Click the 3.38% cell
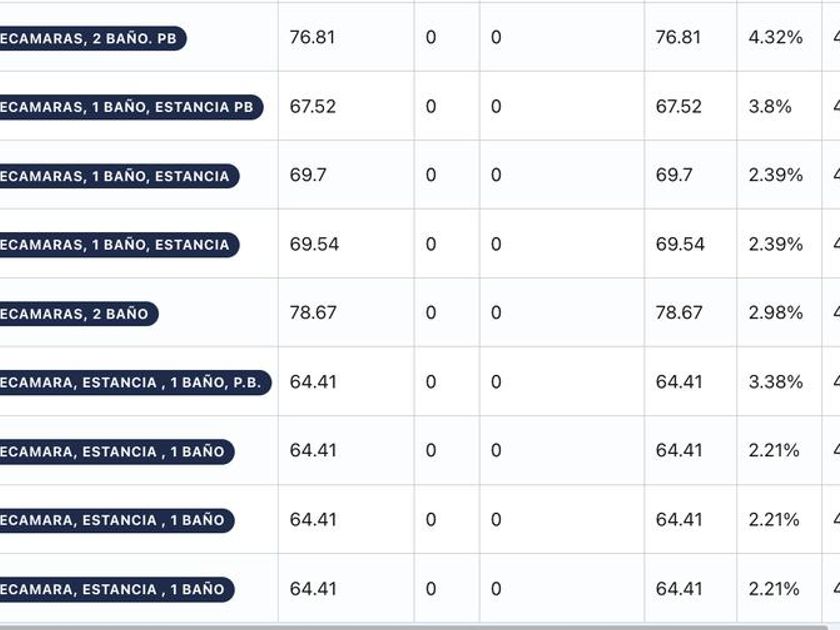The height and width of the screenshot is (630, 840). point(775,382)
